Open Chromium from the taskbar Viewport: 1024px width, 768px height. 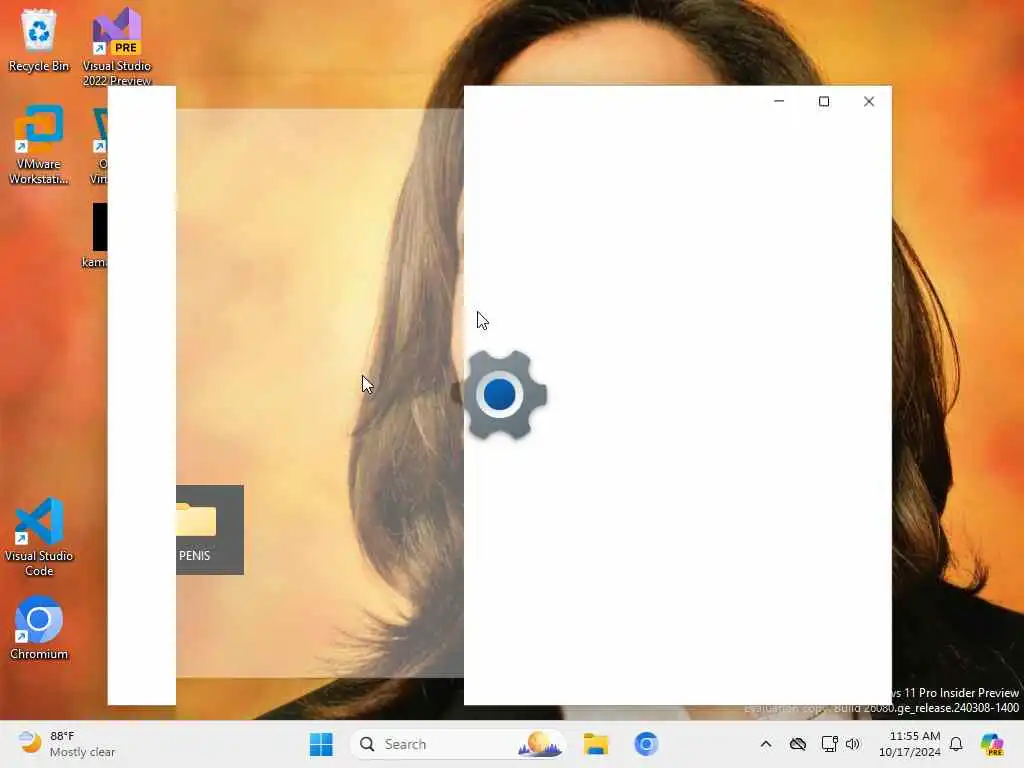[646, 744]
